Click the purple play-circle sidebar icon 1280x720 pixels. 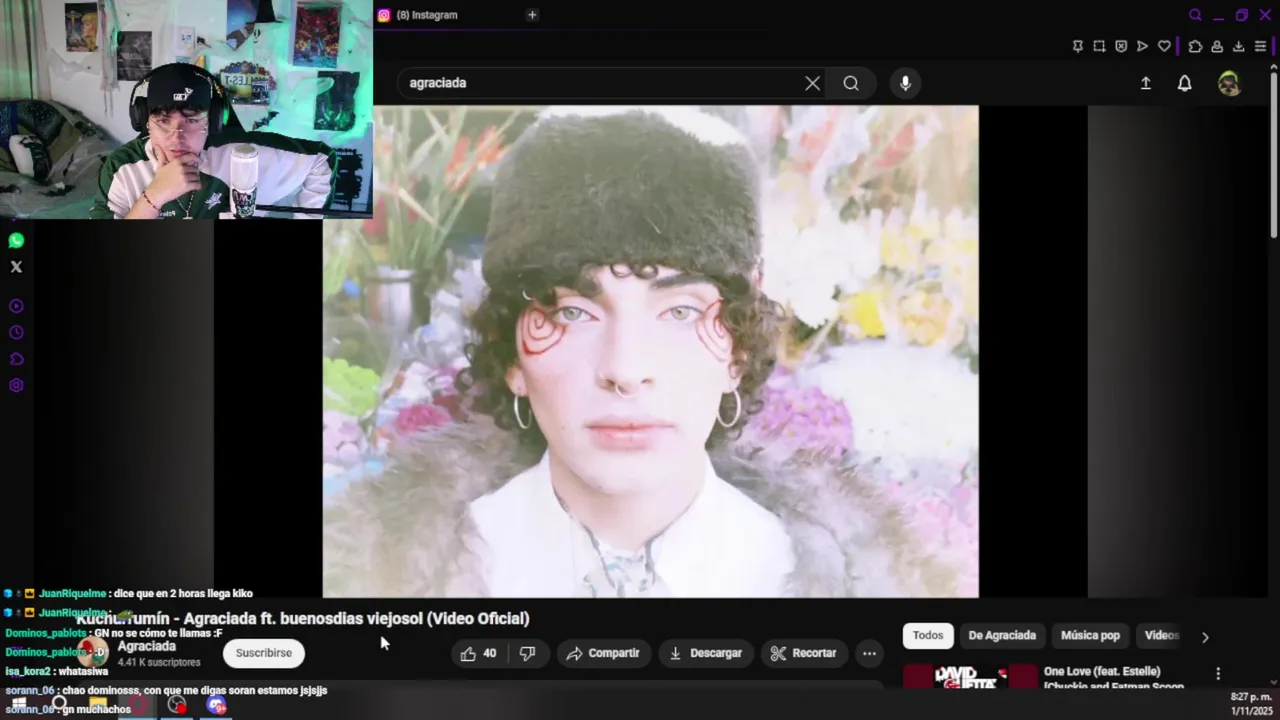coord(16,306)
